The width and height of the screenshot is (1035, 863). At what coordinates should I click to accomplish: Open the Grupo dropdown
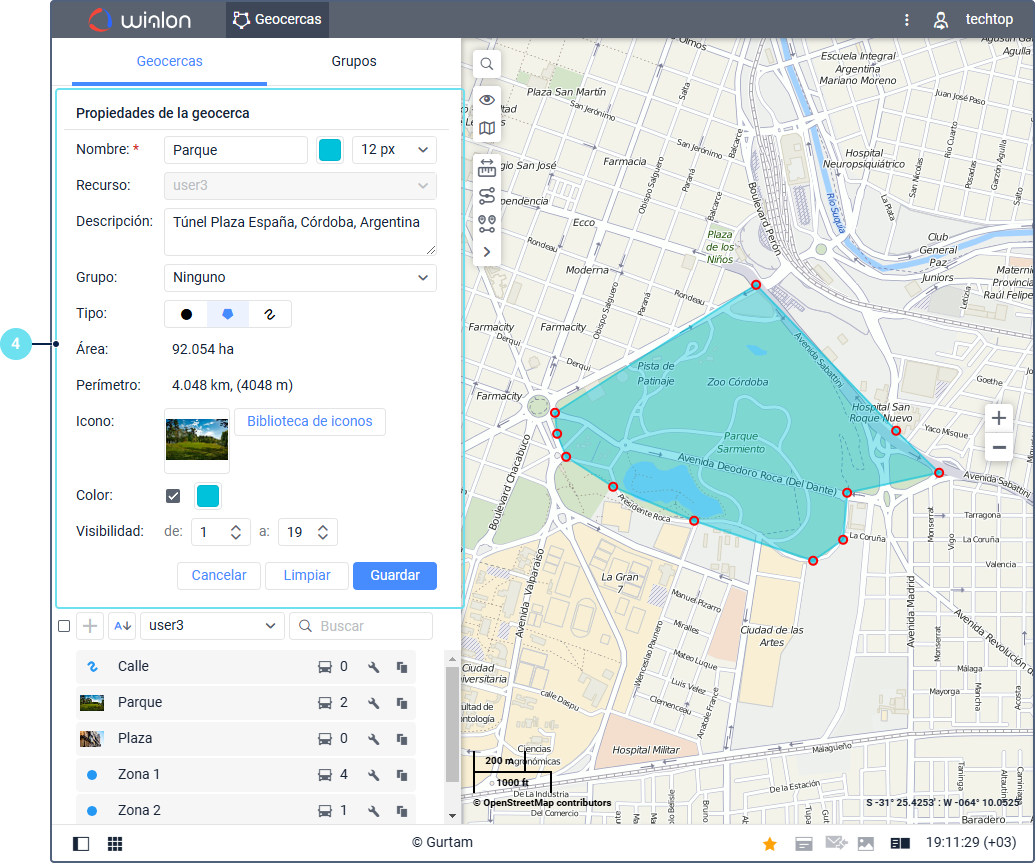pyautogui.click(x=300, y=277)
